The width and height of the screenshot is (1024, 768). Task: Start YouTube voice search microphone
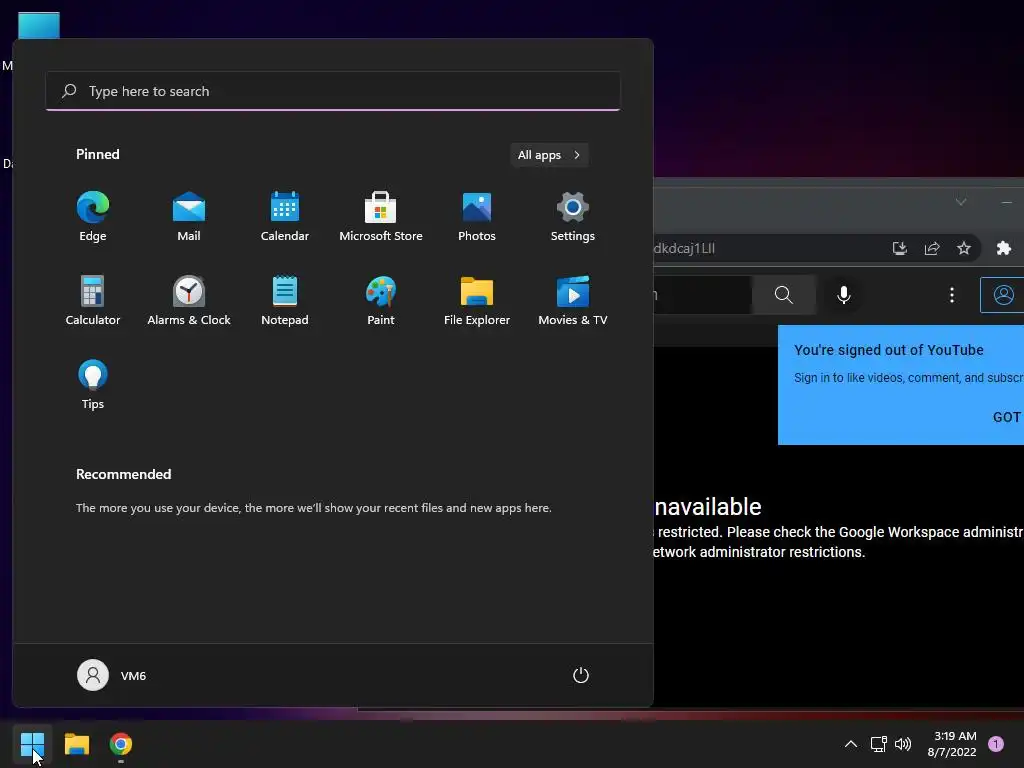coord(844,295)
